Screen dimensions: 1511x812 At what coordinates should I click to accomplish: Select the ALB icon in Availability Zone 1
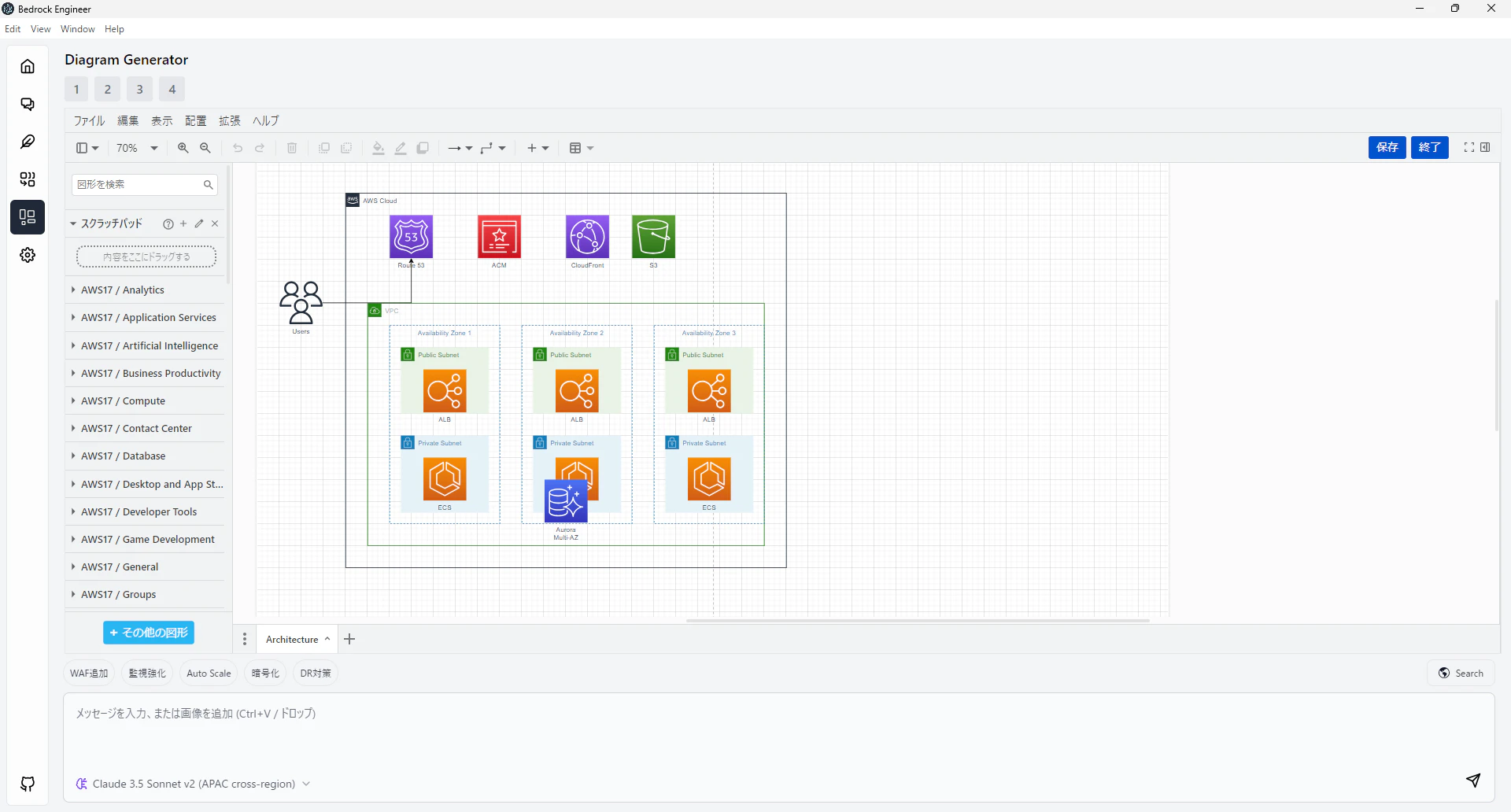coord(445,391)
